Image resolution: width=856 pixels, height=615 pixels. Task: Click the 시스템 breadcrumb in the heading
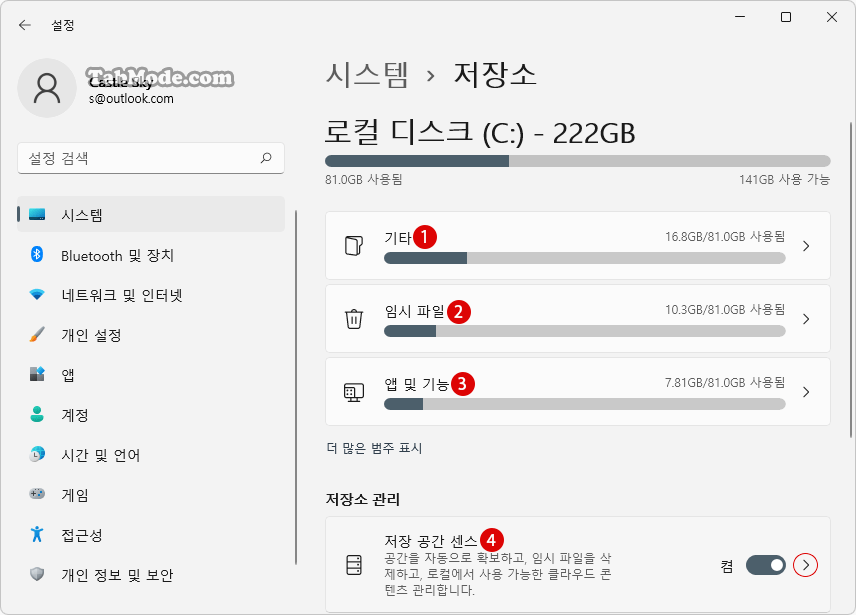367,75
